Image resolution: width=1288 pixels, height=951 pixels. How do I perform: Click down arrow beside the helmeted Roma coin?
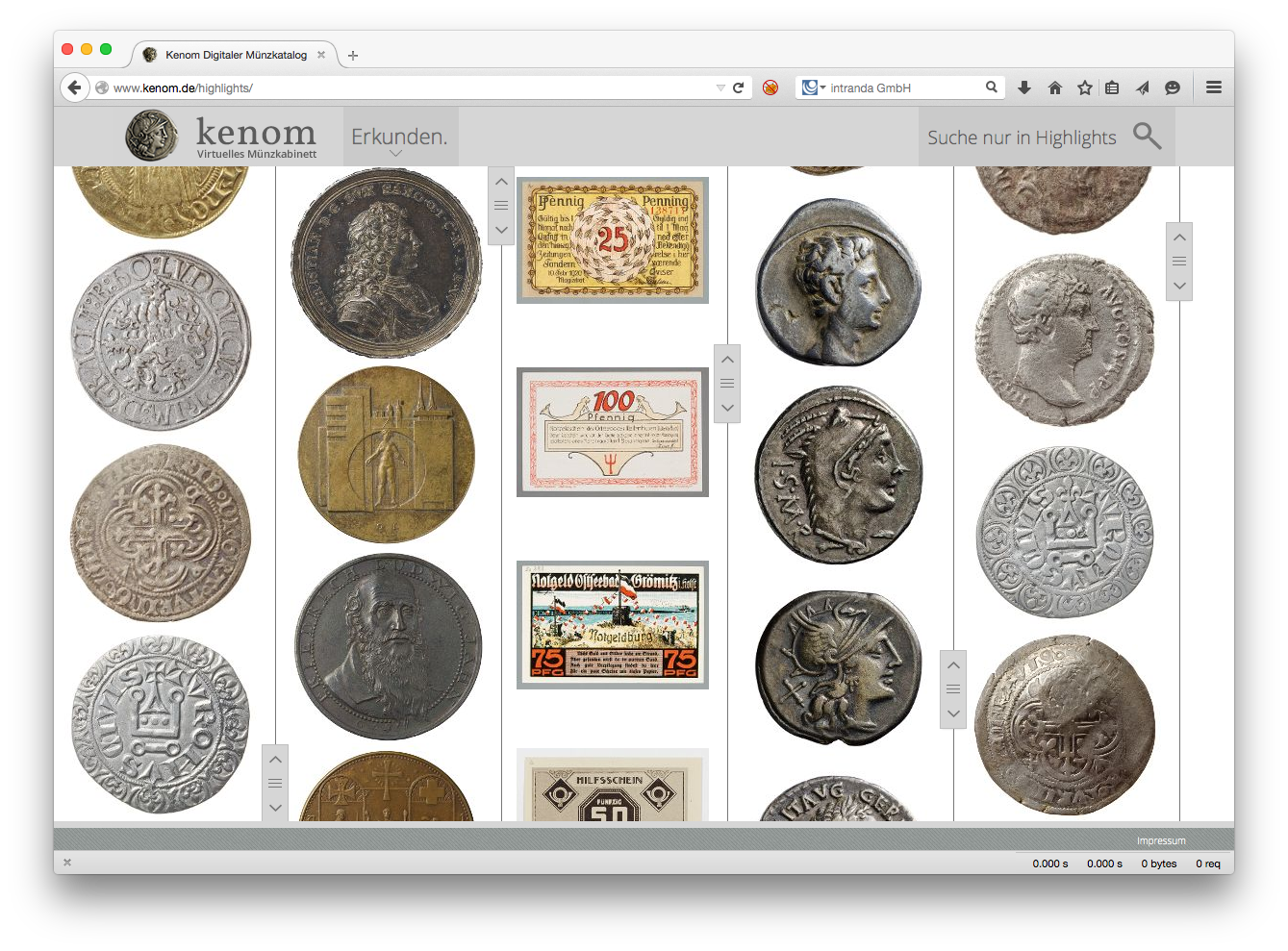click(x=953, y=714)
